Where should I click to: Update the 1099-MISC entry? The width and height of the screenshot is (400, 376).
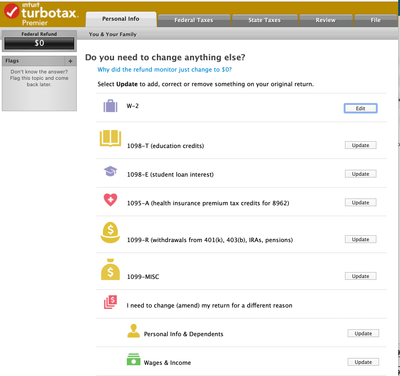point(361,276)
